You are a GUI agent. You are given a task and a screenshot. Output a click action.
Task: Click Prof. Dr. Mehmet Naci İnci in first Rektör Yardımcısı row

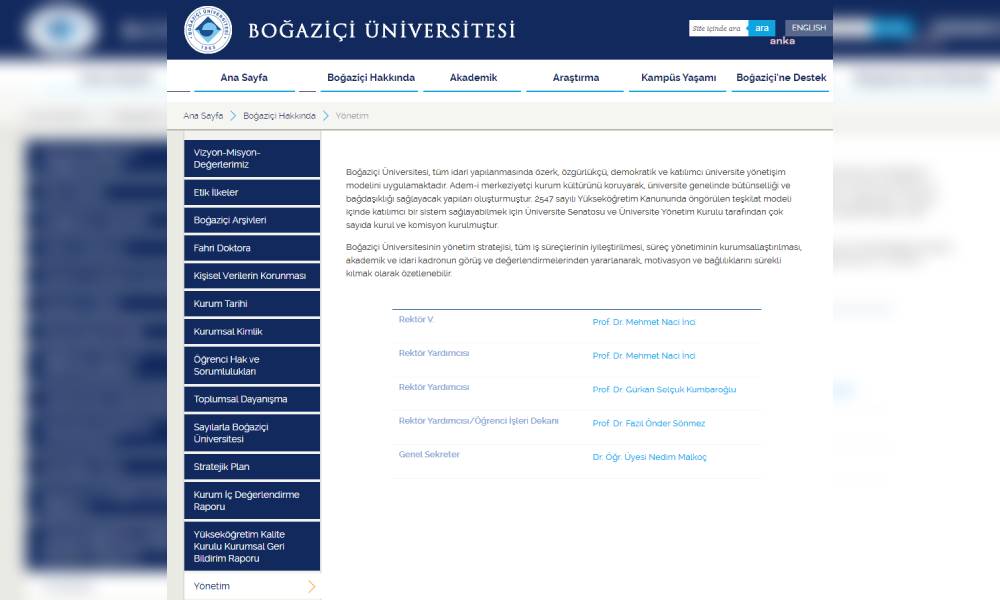643,356
